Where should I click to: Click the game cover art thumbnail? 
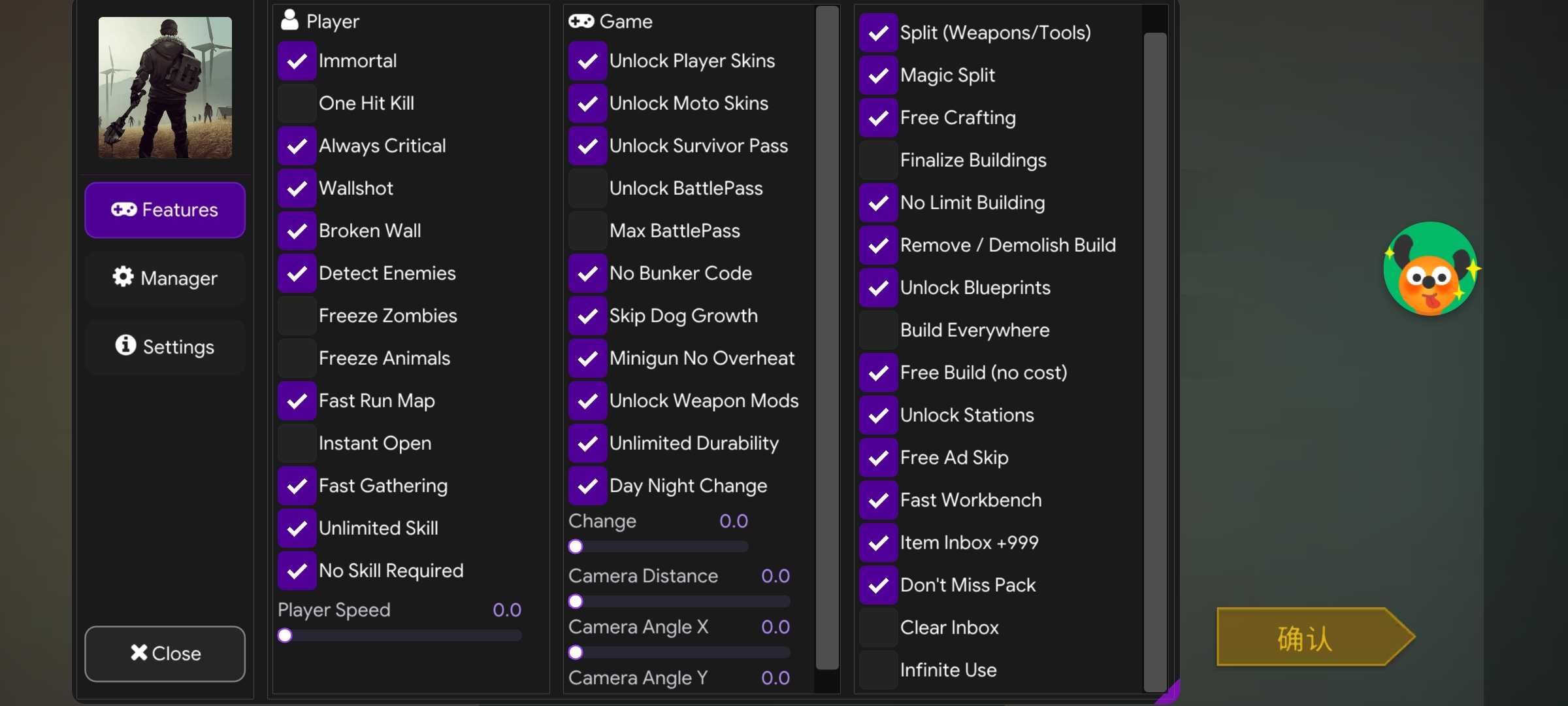[x=165, y=88]
